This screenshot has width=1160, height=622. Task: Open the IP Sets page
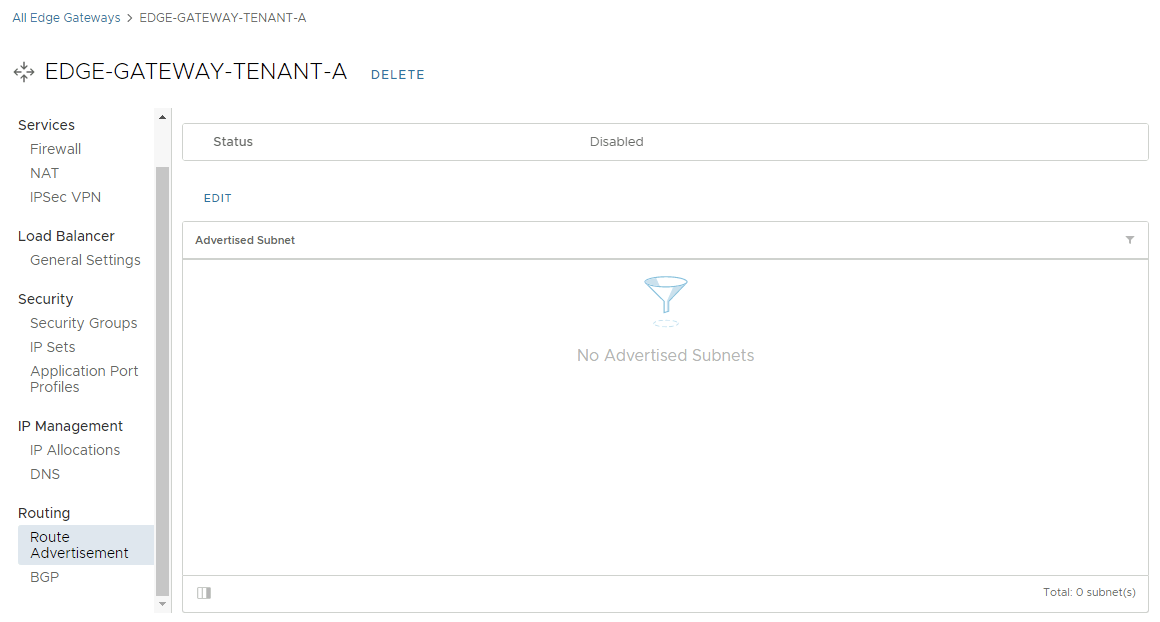[x=52, y=347]
